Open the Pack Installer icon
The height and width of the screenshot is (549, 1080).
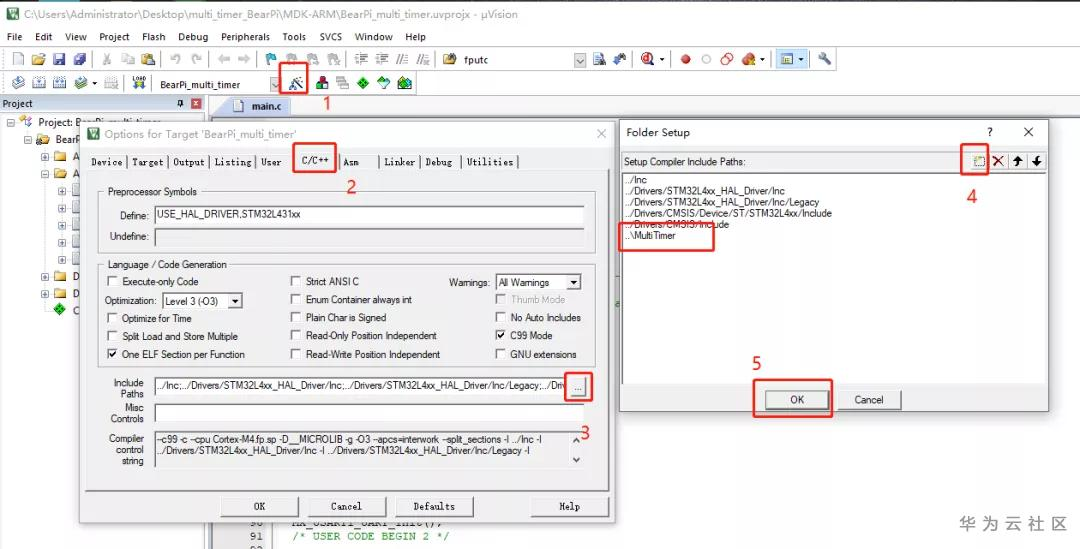point(404,83)
